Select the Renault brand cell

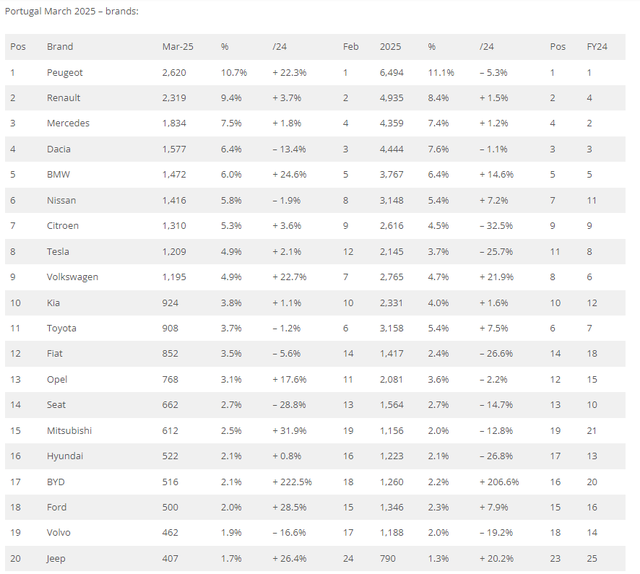pos(63,98)
